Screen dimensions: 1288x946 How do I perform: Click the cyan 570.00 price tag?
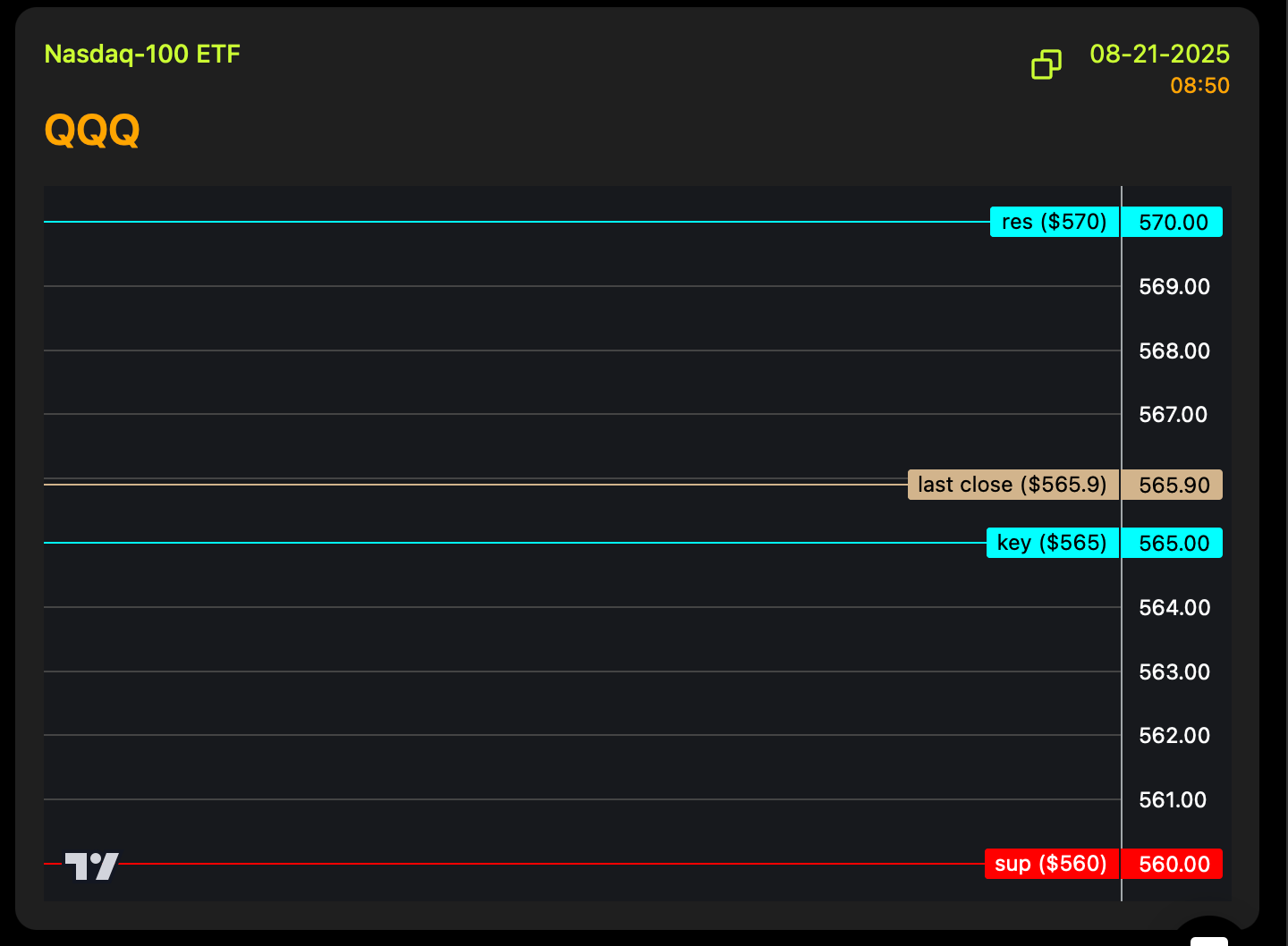[1173, 222]
